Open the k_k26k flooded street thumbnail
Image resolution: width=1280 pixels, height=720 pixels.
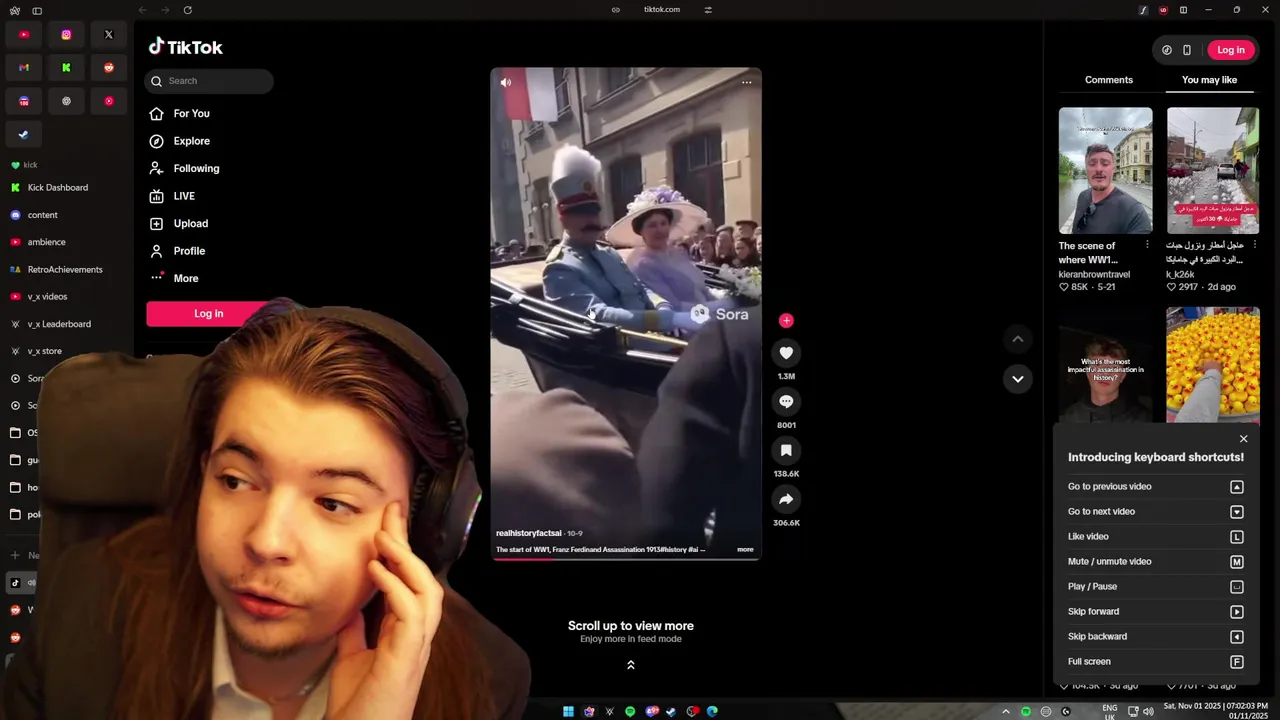pyautogui.click(x=1212, y=171)
